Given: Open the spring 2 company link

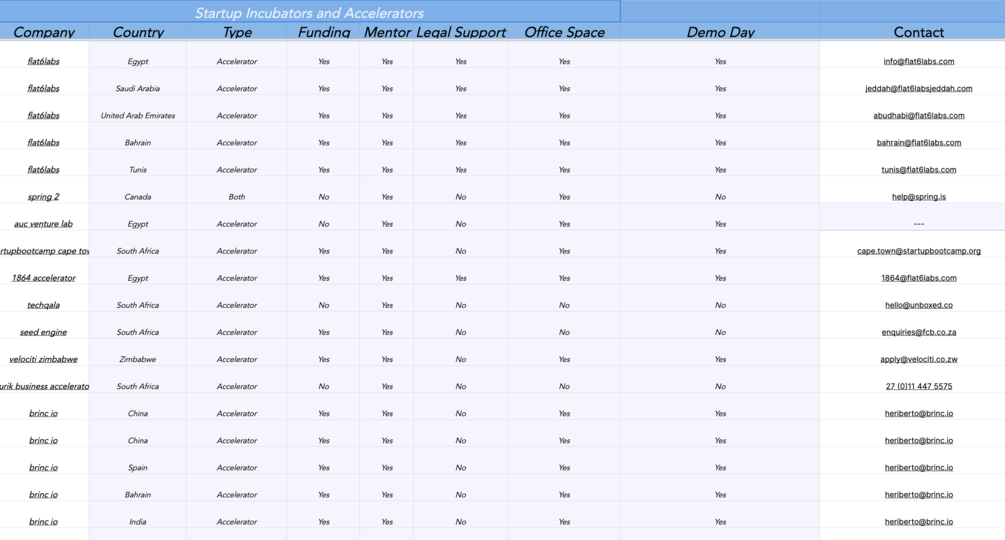Looking at the screenshot, I should point(43,197).
